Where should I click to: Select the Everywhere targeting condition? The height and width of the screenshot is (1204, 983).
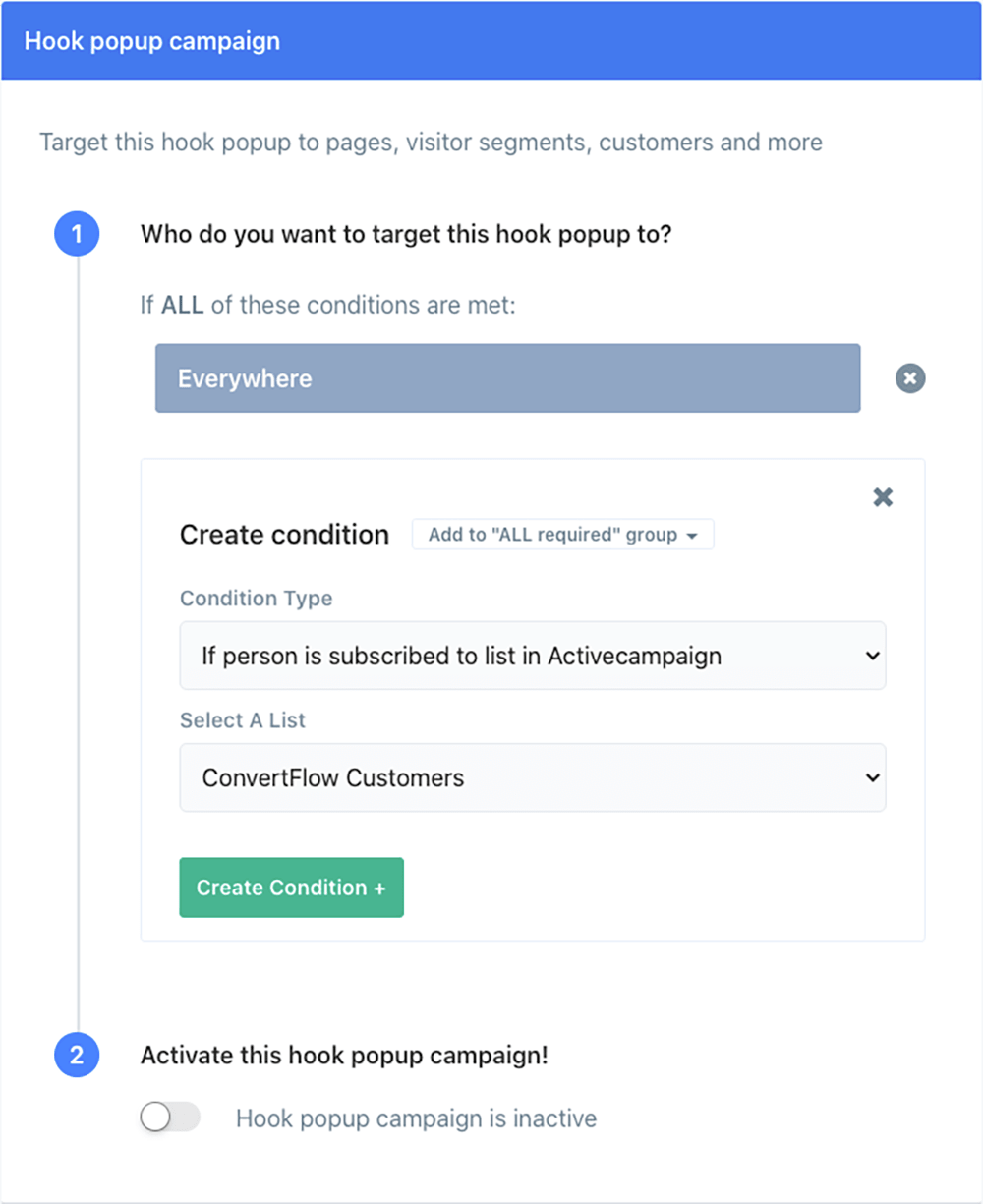click(x=507, y=378)
